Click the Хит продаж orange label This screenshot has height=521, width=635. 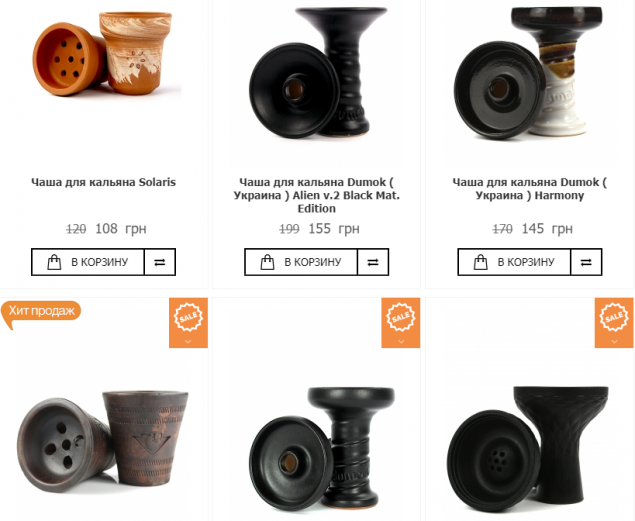click(41, 311)
